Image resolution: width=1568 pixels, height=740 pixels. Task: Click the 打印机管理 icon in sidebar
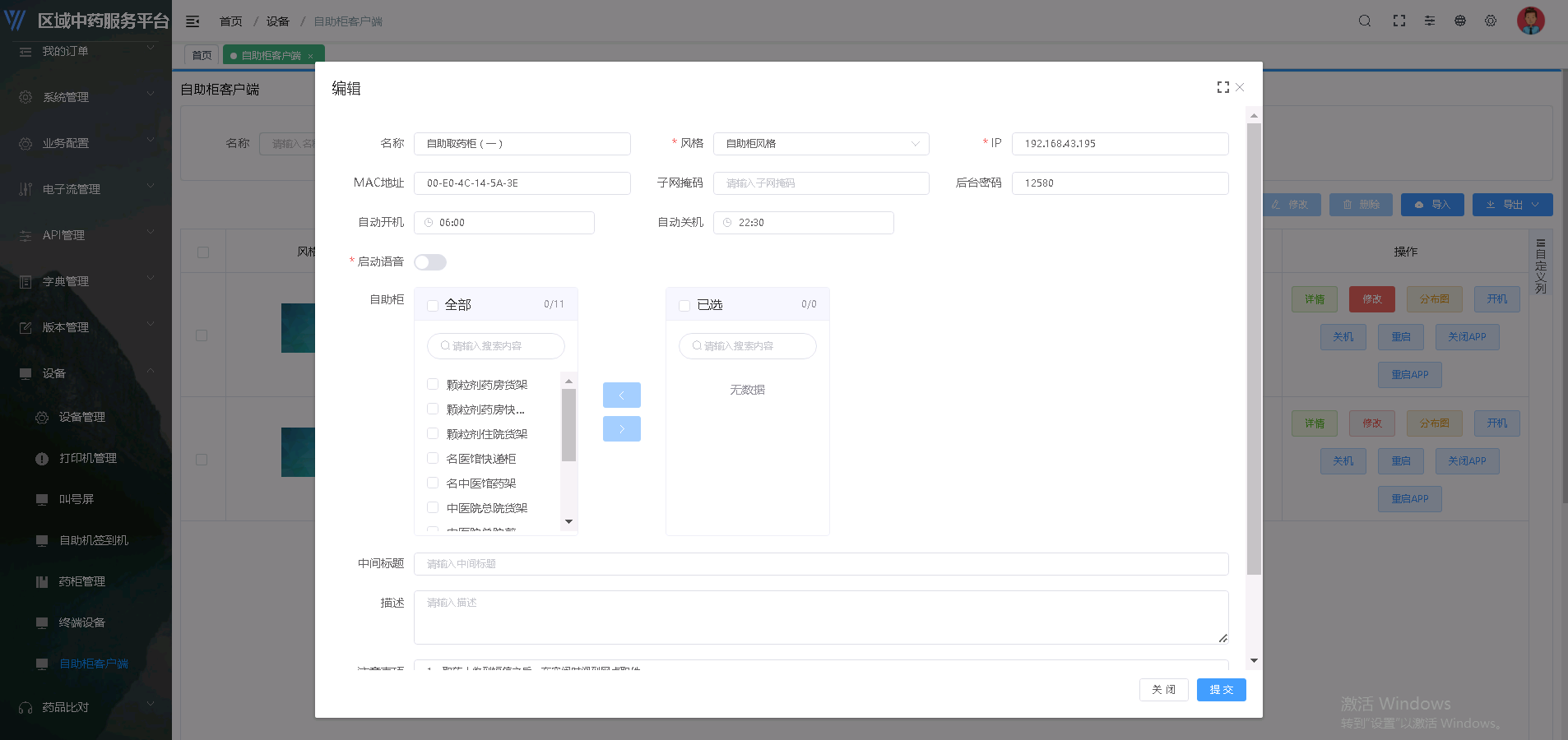tap(42, 459)
